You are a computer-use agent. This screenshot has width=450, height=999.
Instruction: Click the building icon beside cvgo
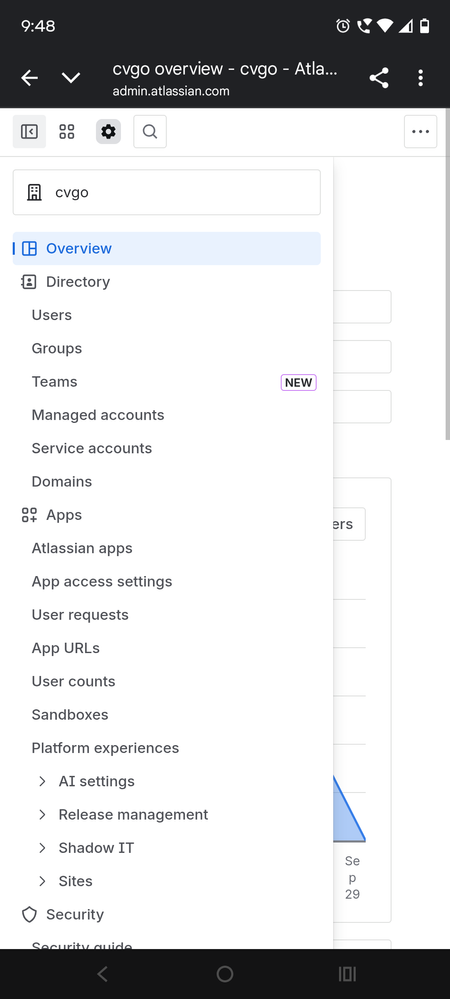(x=34, y=192)
